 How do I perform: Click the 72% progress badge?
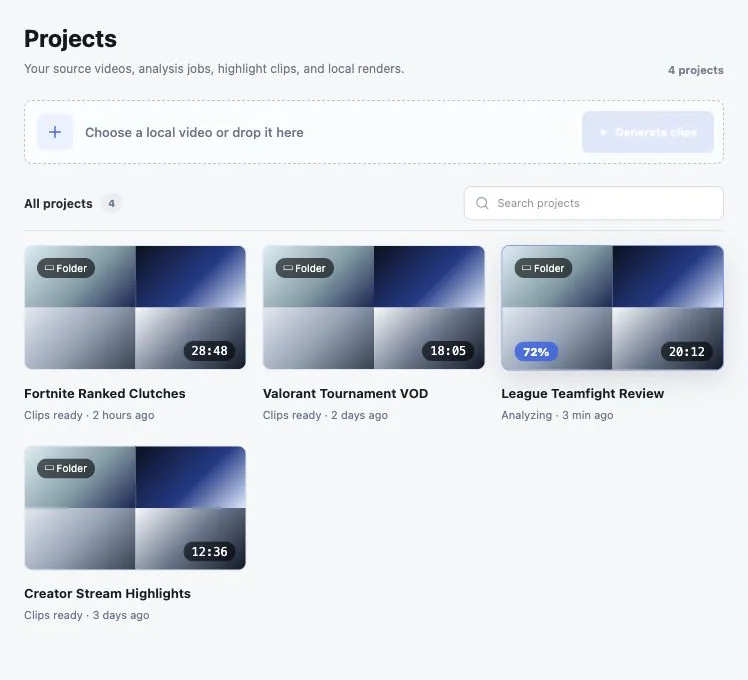coord(536,352)
